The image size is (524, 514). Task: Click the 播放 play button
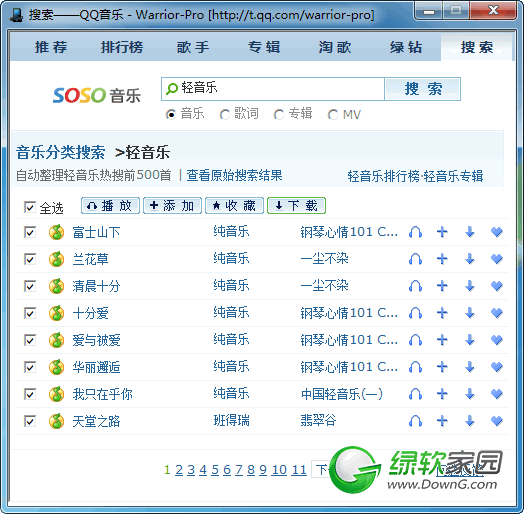pos(111,206)
